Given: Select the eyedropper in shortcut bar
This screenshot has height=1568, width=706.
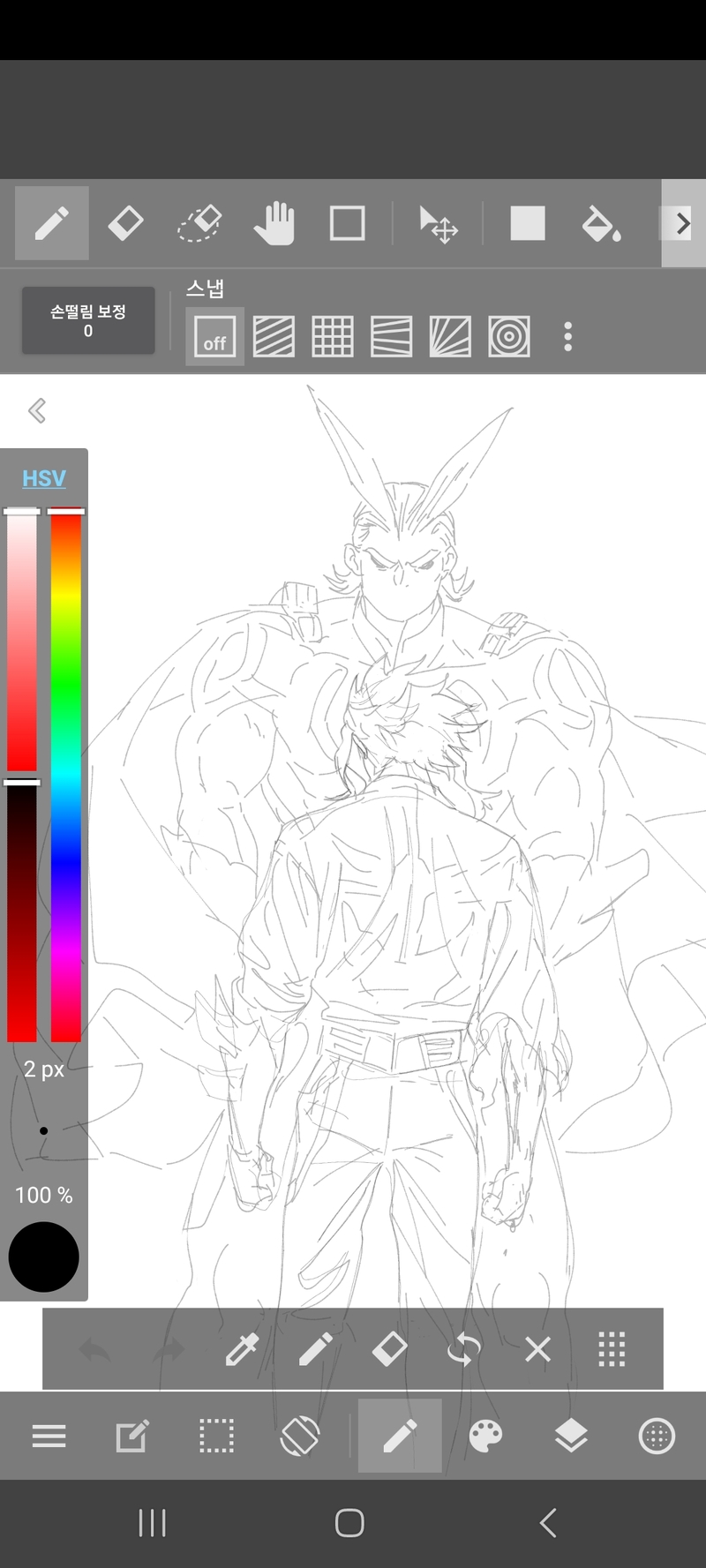Looking at the screenshot, I should click(242, 1349).
